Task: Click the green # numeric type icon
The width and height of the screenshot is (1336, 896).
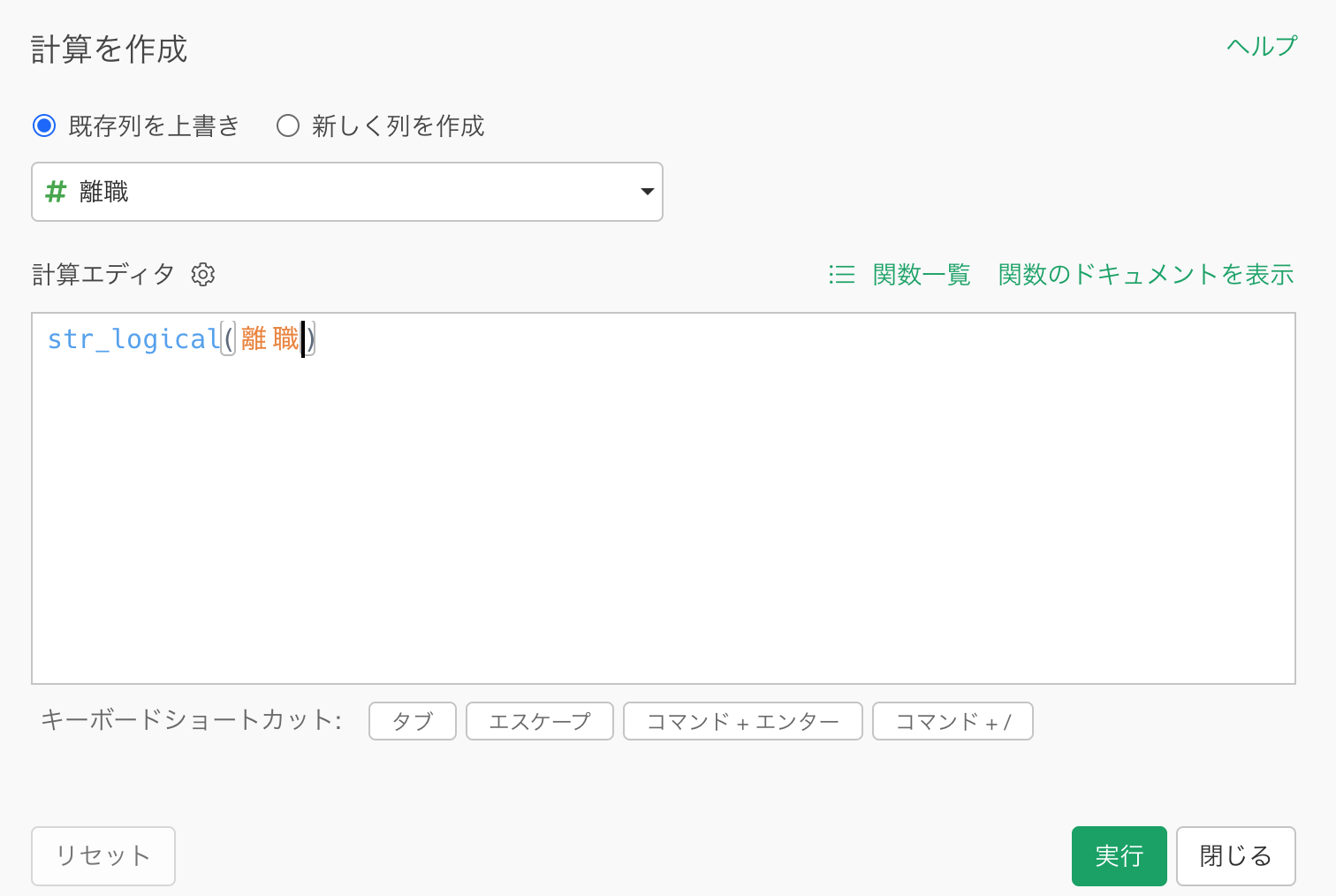Action: (56, 192)
